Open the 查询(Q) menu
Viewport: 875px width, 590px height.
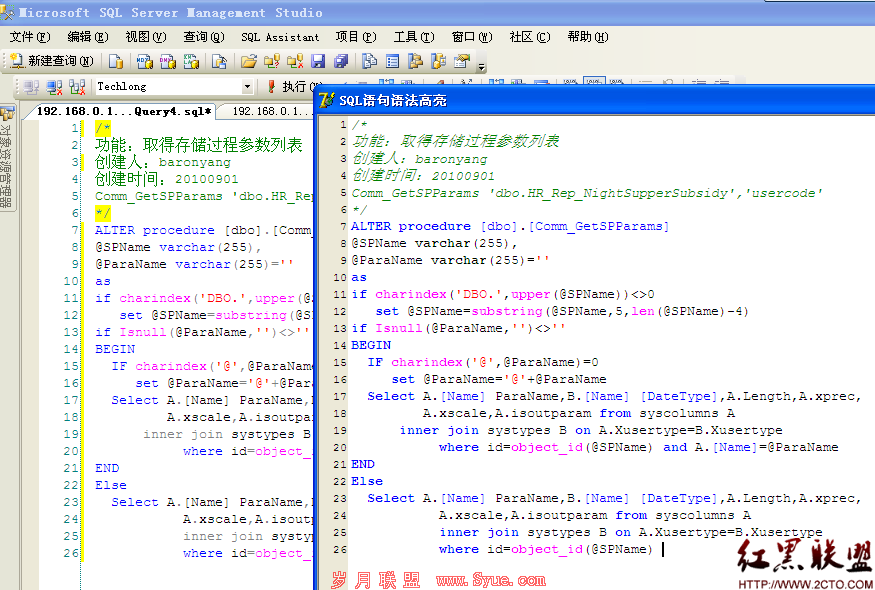(204, 37)
